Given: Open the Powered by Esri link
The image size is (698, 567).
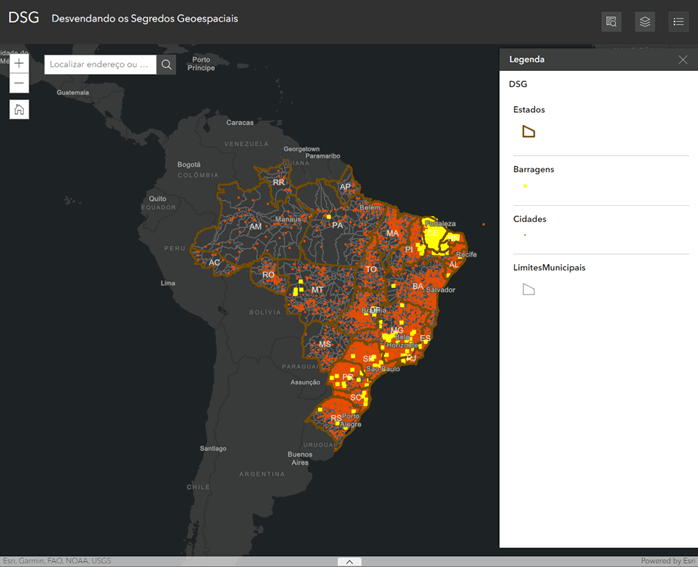Looking at the screenshot, I should click(x=667, y=561).
